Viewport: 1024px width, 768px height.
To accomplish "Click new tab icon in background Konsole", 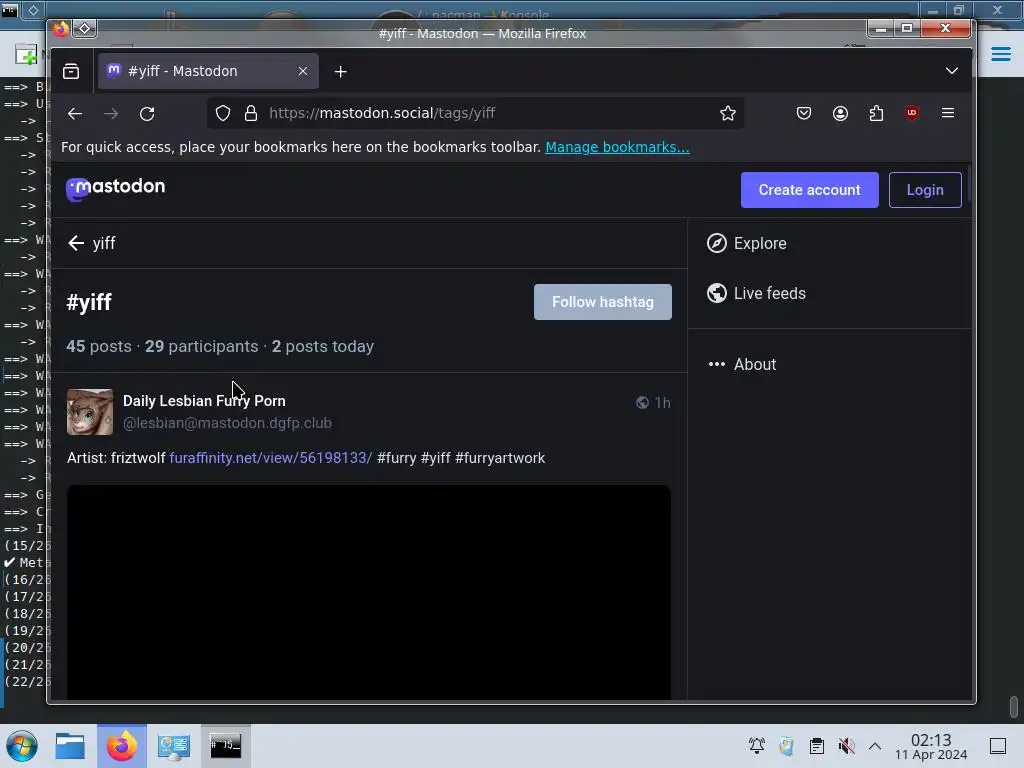I will tap(25, 54).
